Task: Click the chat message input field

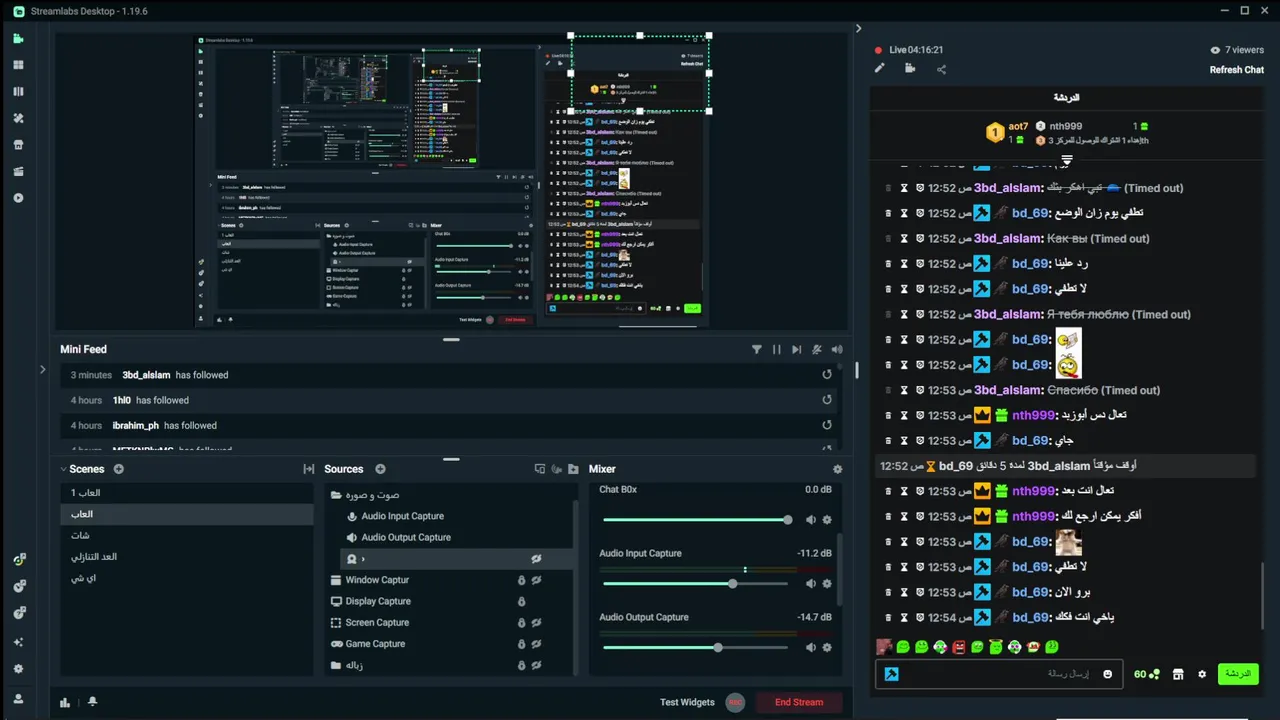Action: click(x=1000, y=674)
